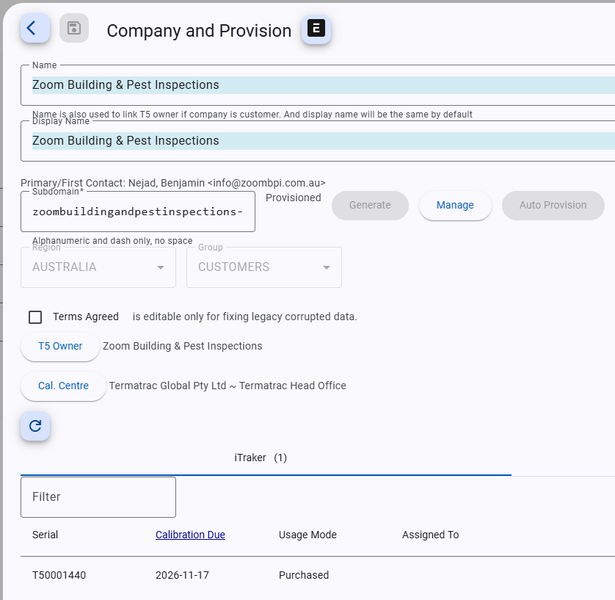The width and height of the screenshot is (615, 600).
Task: Click the refresh circular arrow button
Action: click(35, 426)
